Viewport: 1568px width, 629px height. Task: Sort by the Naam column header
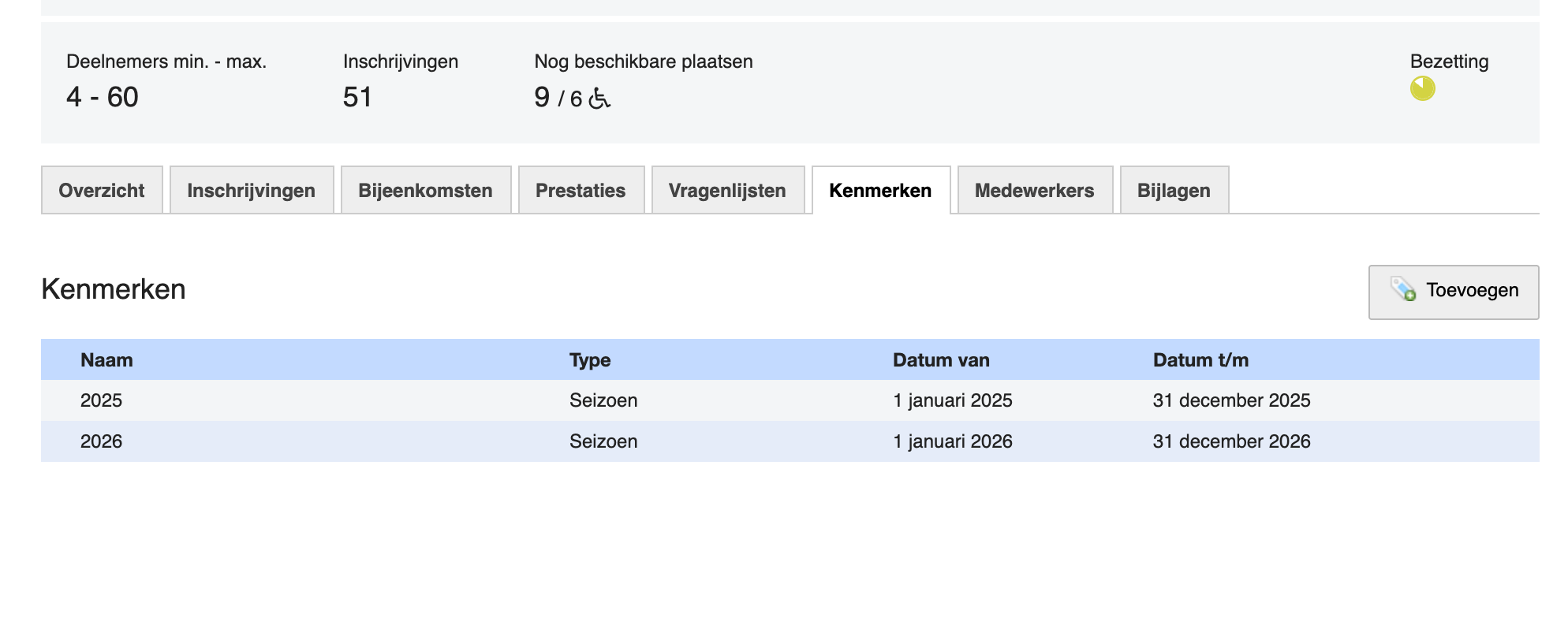[x=106, y=360]
